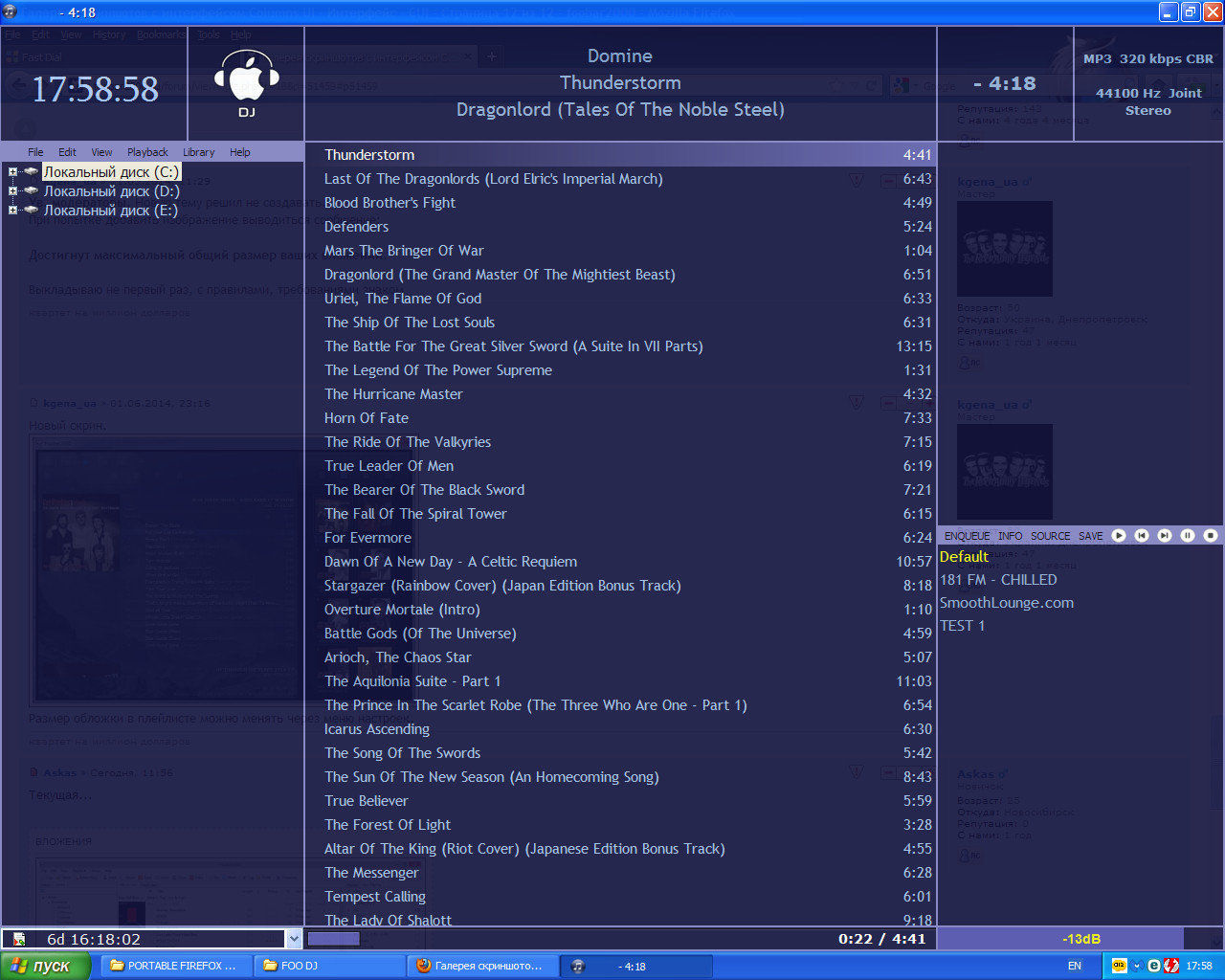Skip to the previous track
Image resolution: width=1225 pixels, height=980 pixels.
click(x=1142, y=536)
